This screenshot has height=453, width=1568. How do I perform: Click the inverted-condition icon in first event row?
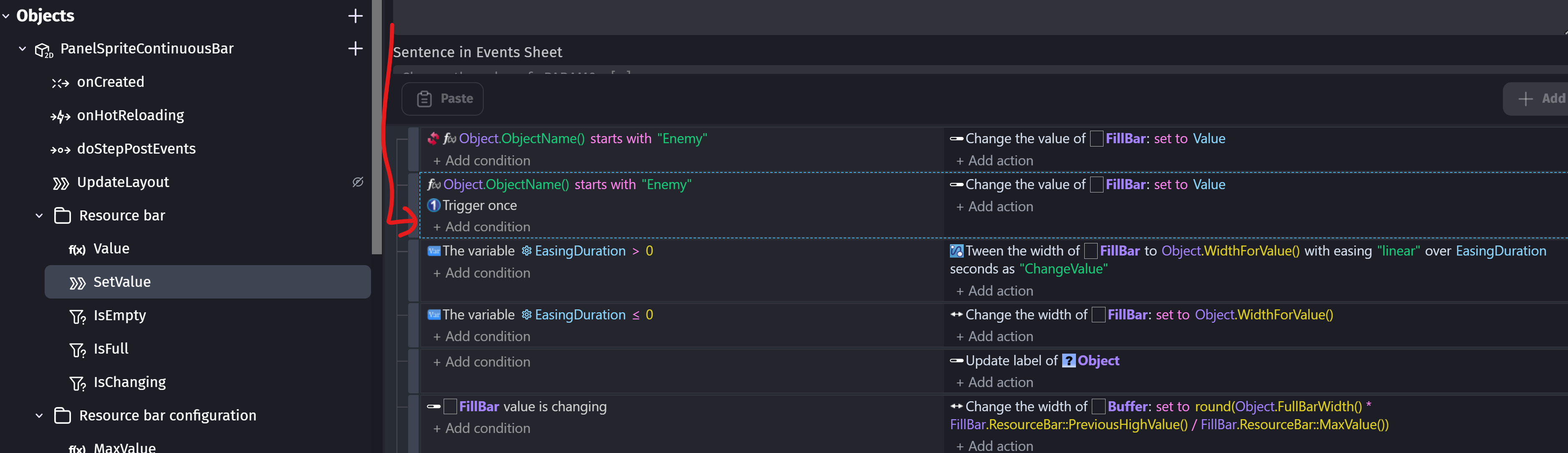[x=433, y=139]
